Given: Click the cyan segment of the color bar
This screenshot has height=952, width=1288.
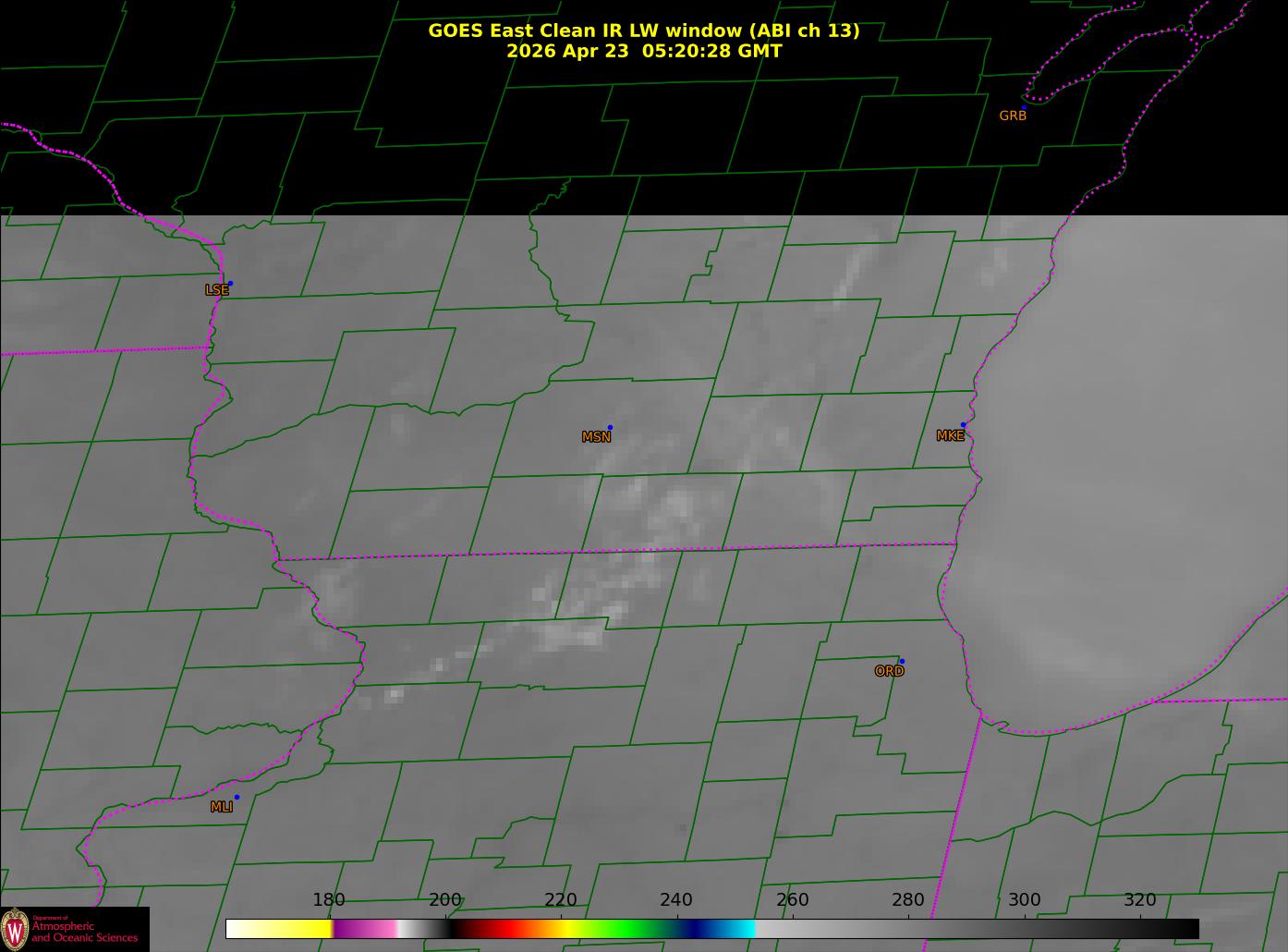Looking at the screenshot, I should tap(739, 929).
